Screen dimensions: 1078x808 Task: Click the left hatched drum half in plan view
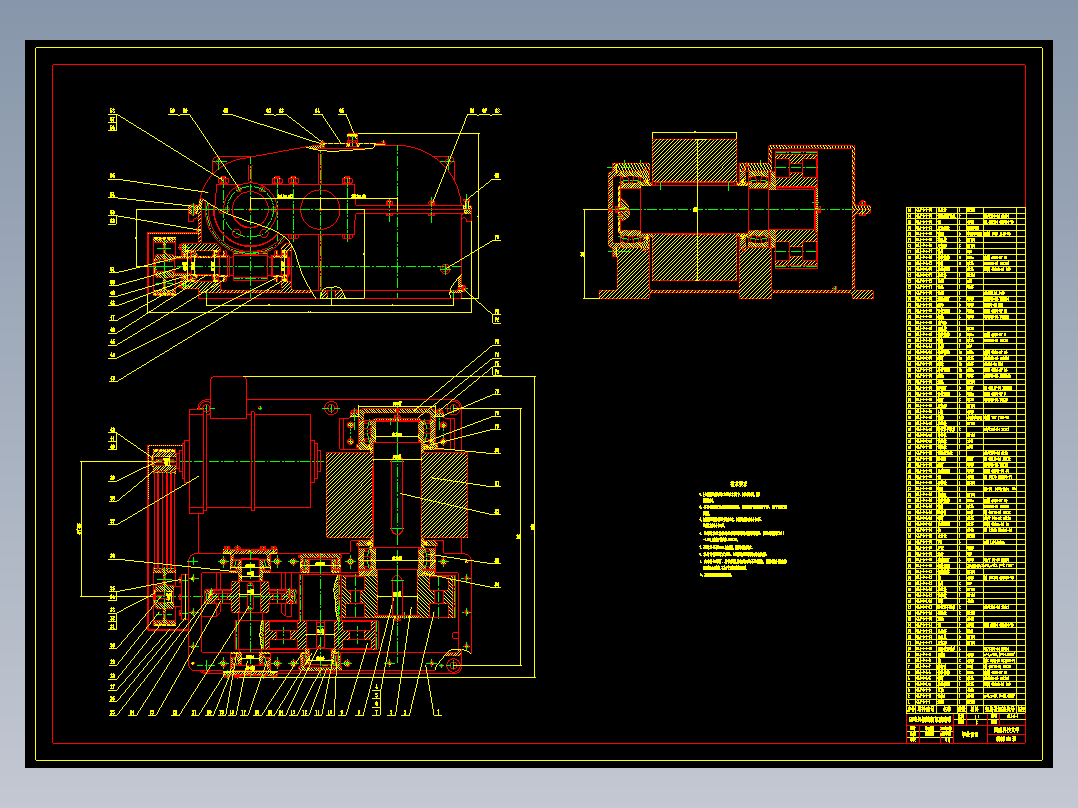pyautogui.click(x=349, y=494)
